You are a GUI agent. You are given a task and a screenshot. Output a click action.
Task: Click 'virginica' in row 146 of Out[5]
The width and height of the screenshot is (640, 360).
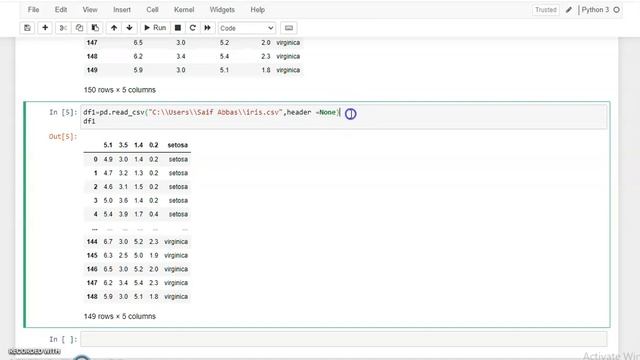pyautogui.click(x=176, y=269)
